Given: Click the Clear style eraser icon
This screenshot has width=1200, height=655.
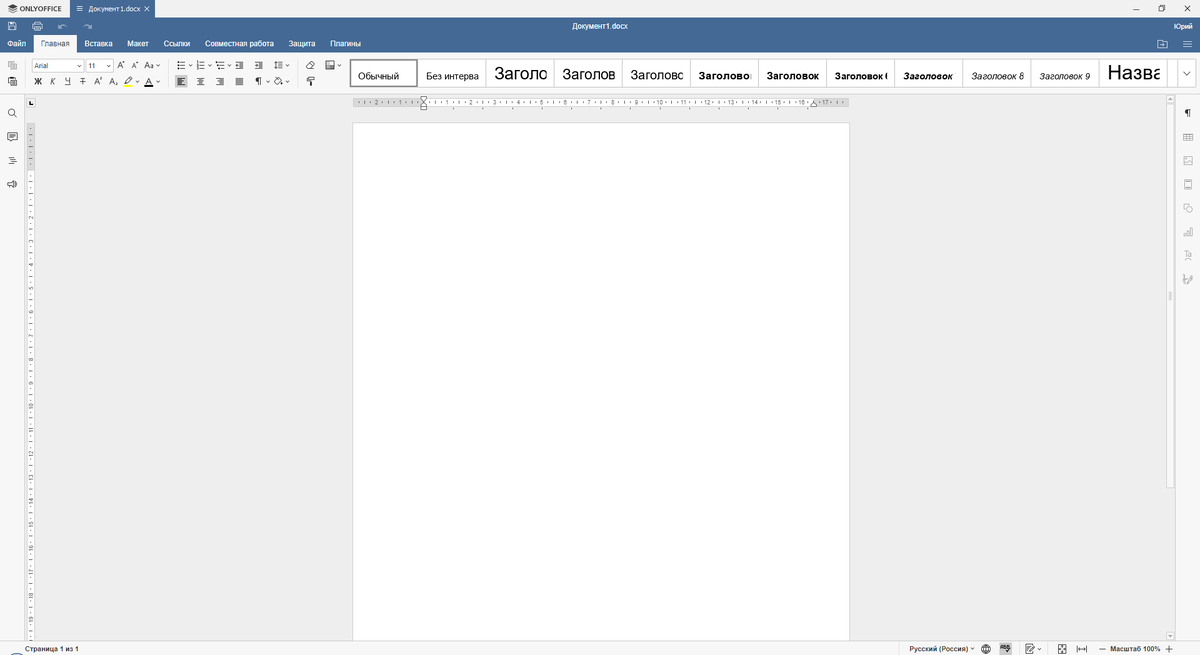Looking at the screenshot, I should (x=310, y=65).
